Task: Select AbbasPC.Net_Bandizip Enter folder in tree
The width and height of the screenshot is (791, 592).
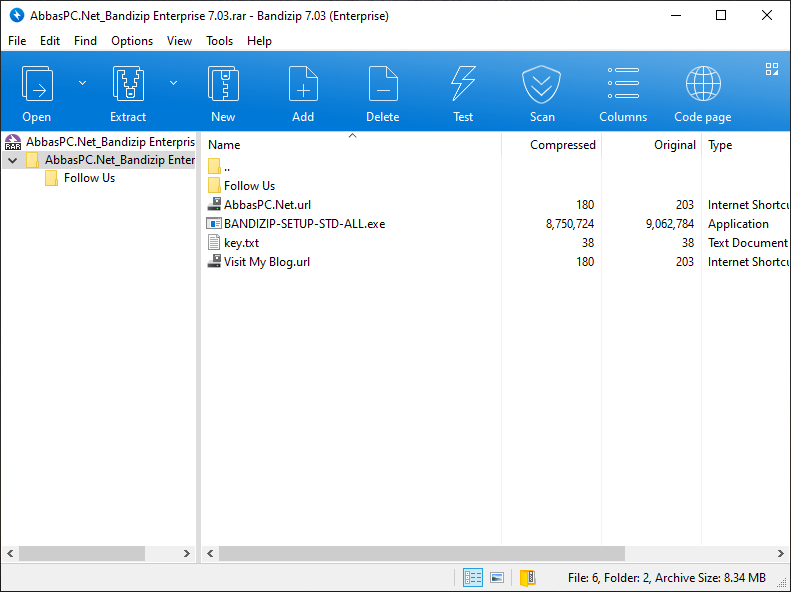Action: (x=110, y=160)
